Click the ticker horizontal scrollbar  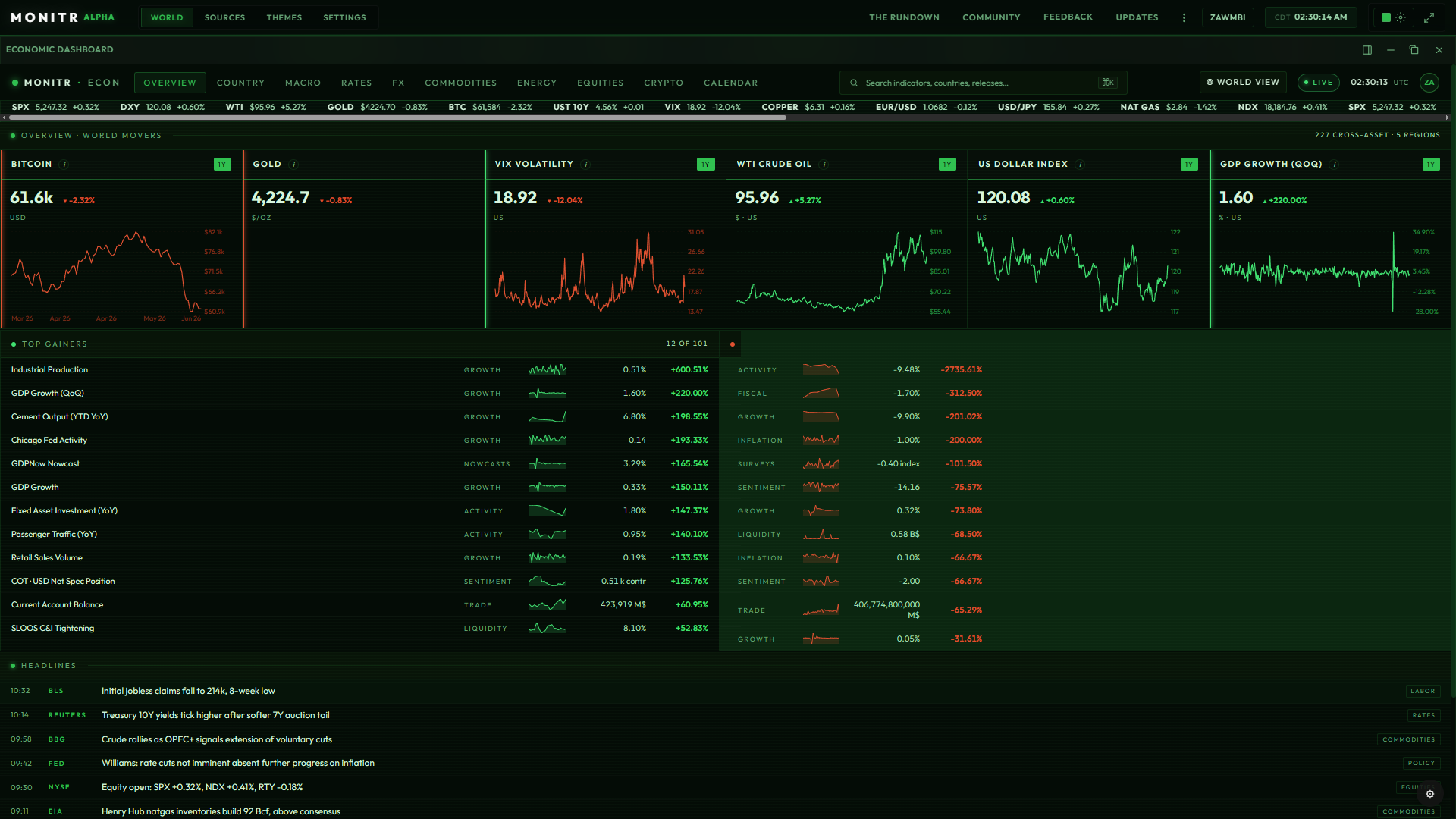pyautogui.click(x=397, y=118)
